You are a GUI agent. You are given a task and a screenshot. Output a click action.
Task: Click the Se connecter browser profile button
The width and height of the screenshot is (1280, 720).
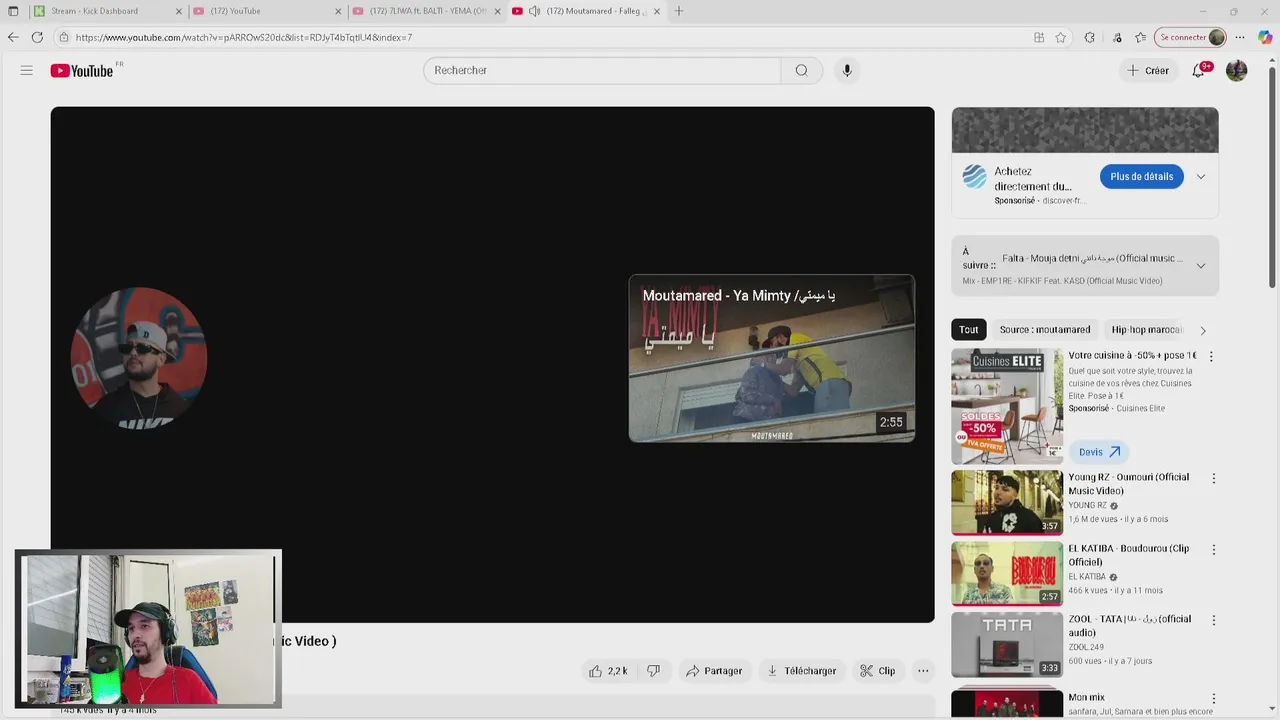click(x=1190, y=37)
